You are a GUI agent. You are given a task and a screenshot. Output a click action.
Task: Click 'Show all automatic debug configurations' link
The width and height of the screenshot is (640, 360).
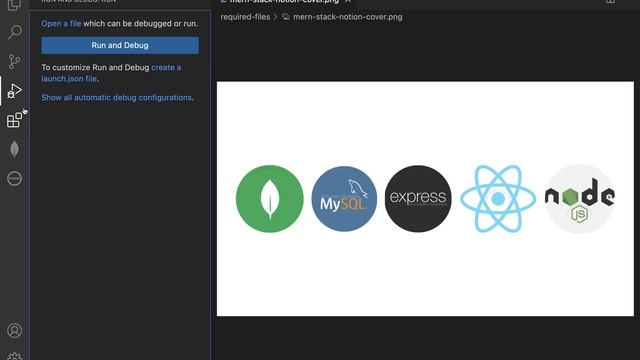[x=116, y=98]
